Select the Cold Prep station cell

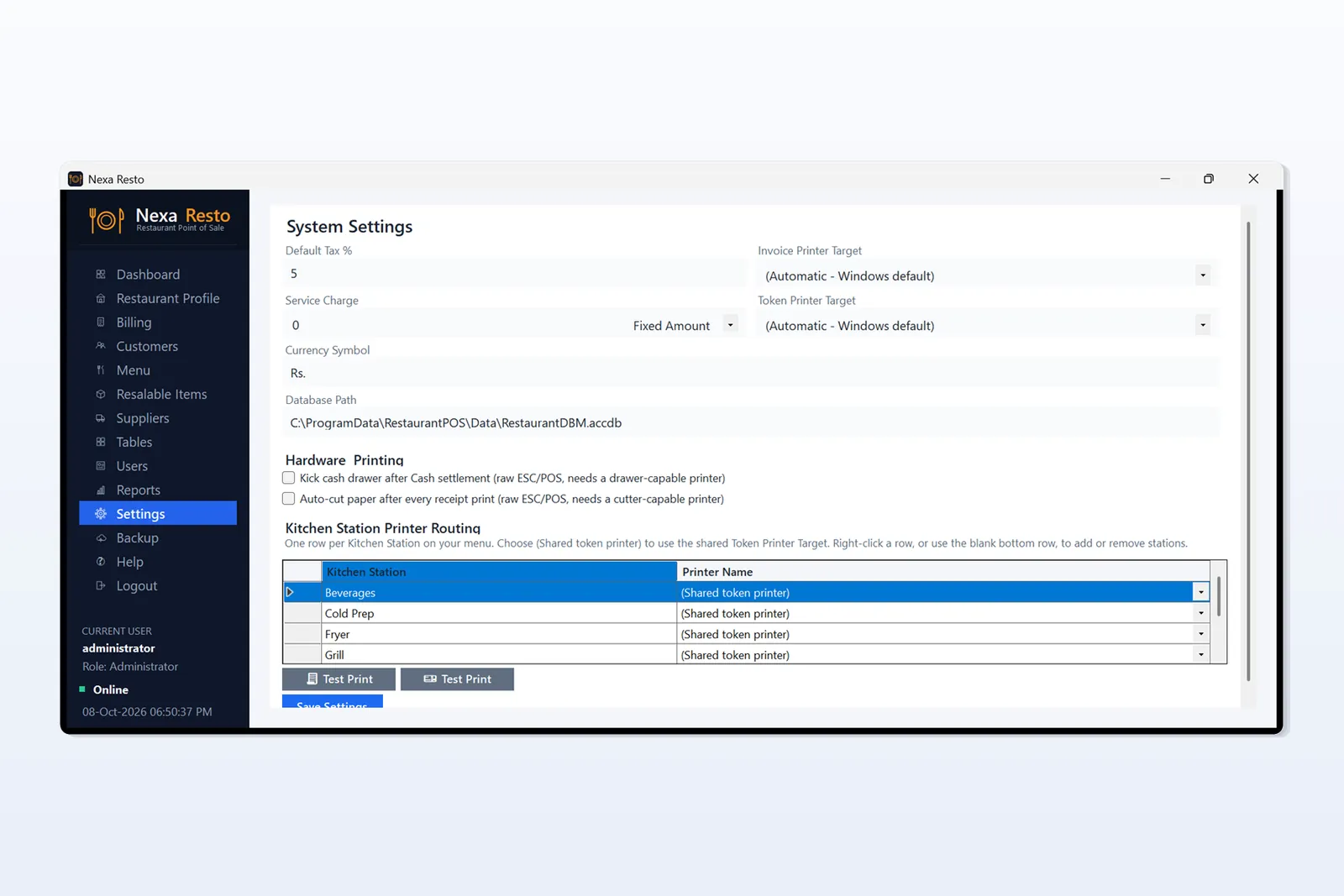(499, 614)
